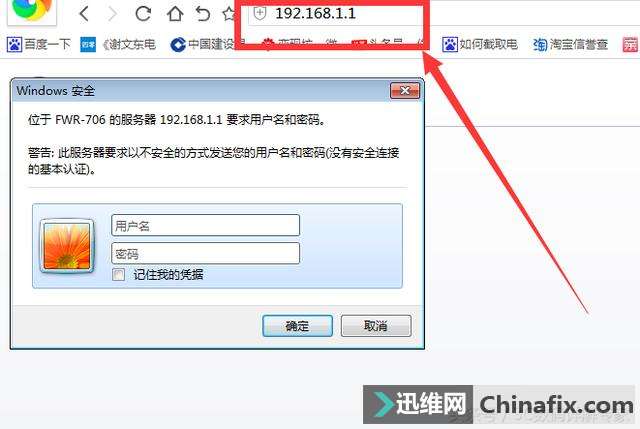Click the browser logo in top-left corner

(x=32, y=10)
